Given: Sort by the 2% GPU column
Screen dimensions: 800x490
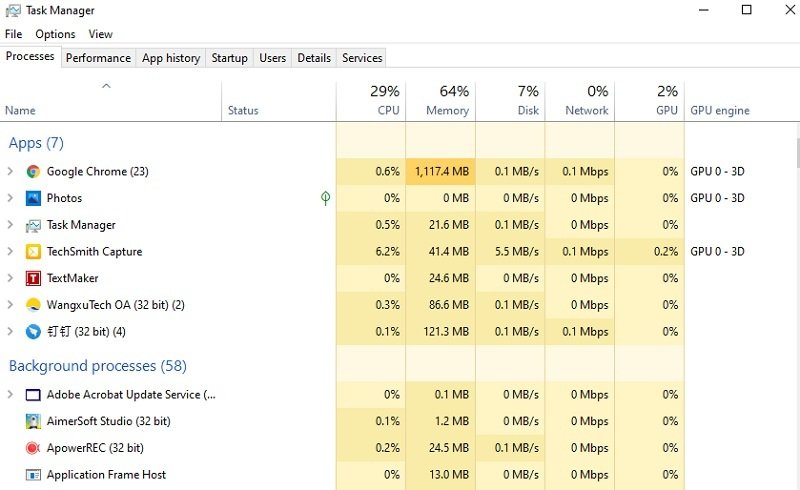Looking at the screenshot, I should 649,101.
